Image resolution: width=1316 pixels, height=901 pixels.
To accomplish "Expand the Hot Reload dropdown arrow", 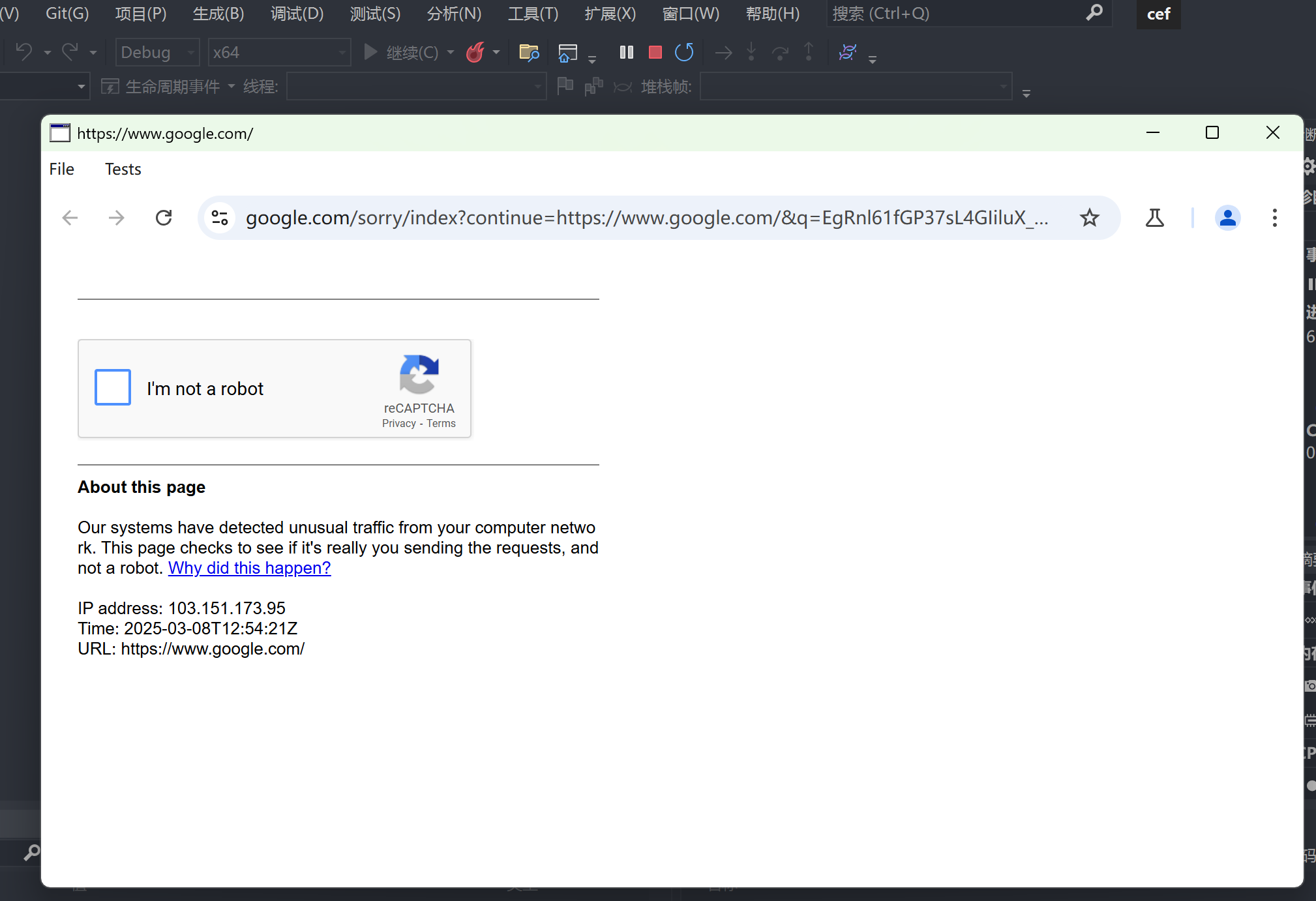I will [496, 52].
